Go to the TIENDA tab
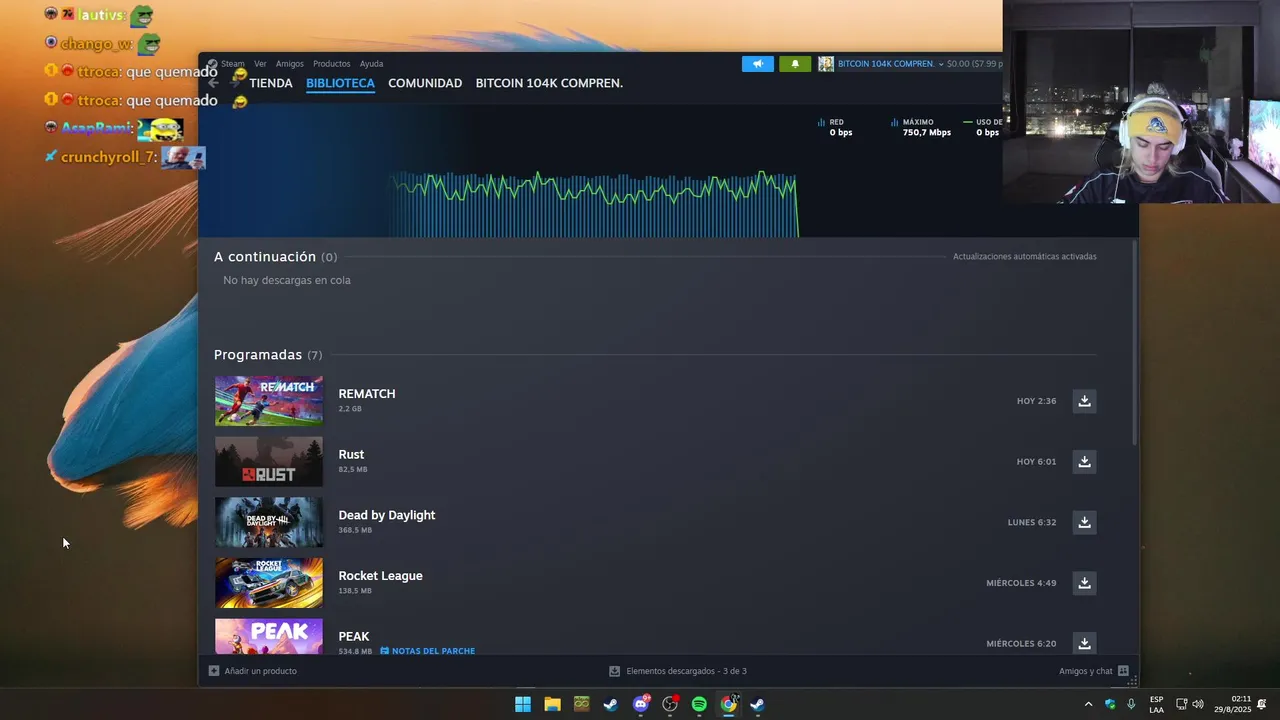Viewport: 1280px width, 720px height. tap(271, 83)
